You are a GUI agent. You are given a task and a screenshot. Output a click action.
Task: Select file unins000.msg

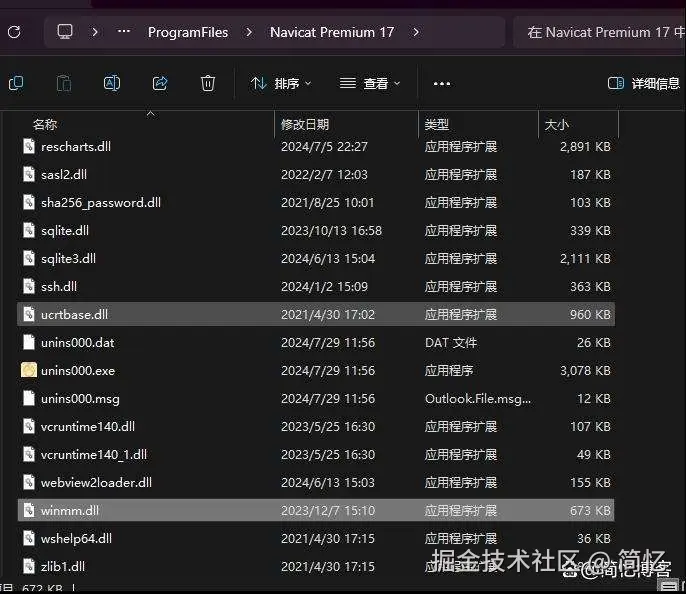316,398
